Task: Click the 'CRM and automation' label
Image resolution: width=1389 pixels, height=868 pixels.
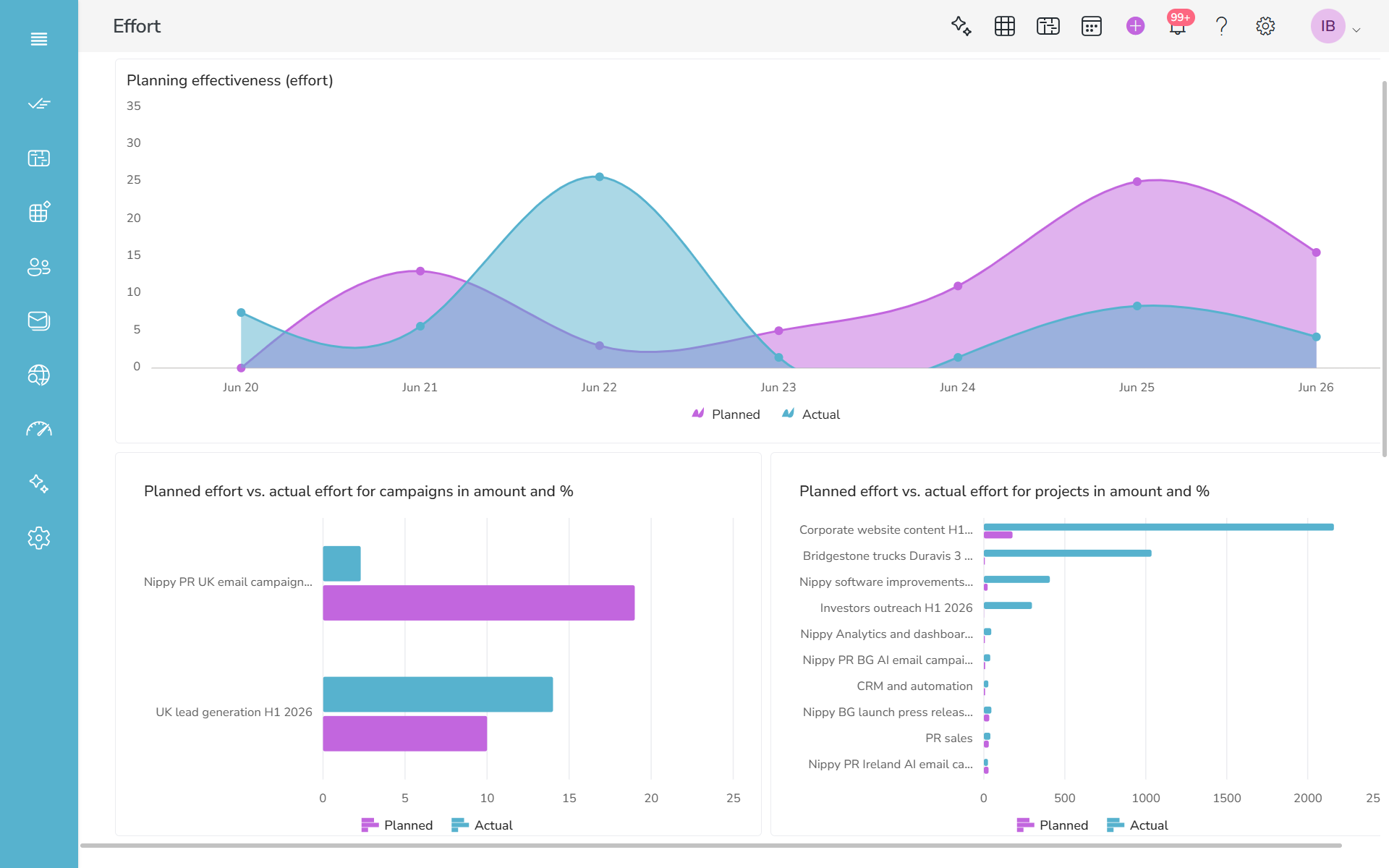Action: tap(915, 686)
